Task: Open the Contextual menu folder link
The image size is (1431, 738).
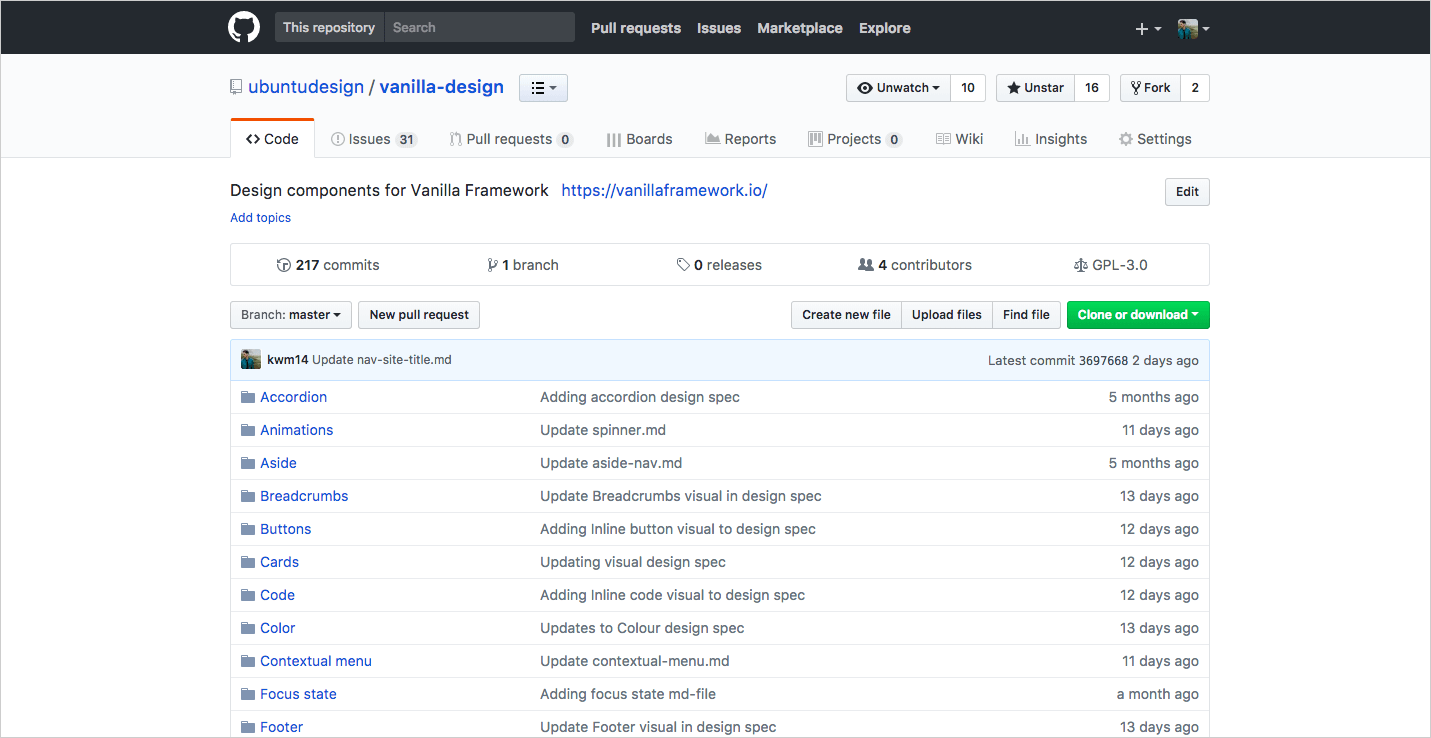Action: [x=316, y=661]
